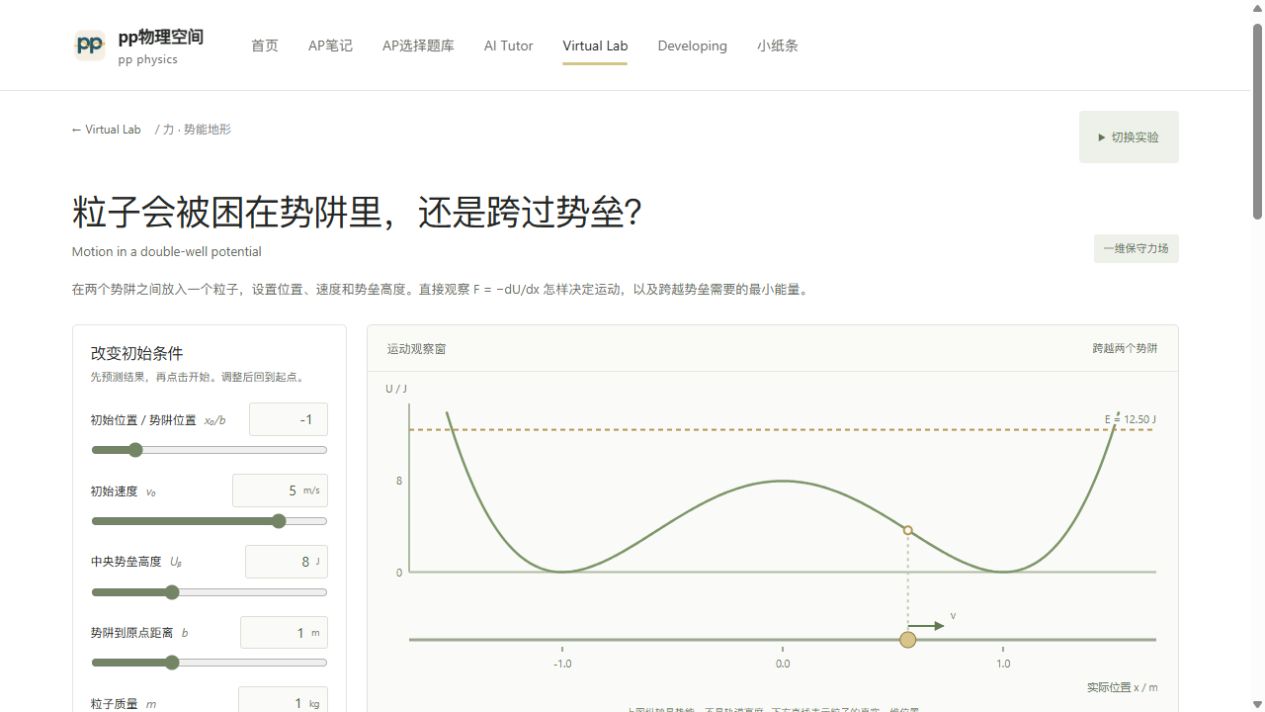
Task: Click the 跨越两个势阱 status text
Action: point(1125,349)
